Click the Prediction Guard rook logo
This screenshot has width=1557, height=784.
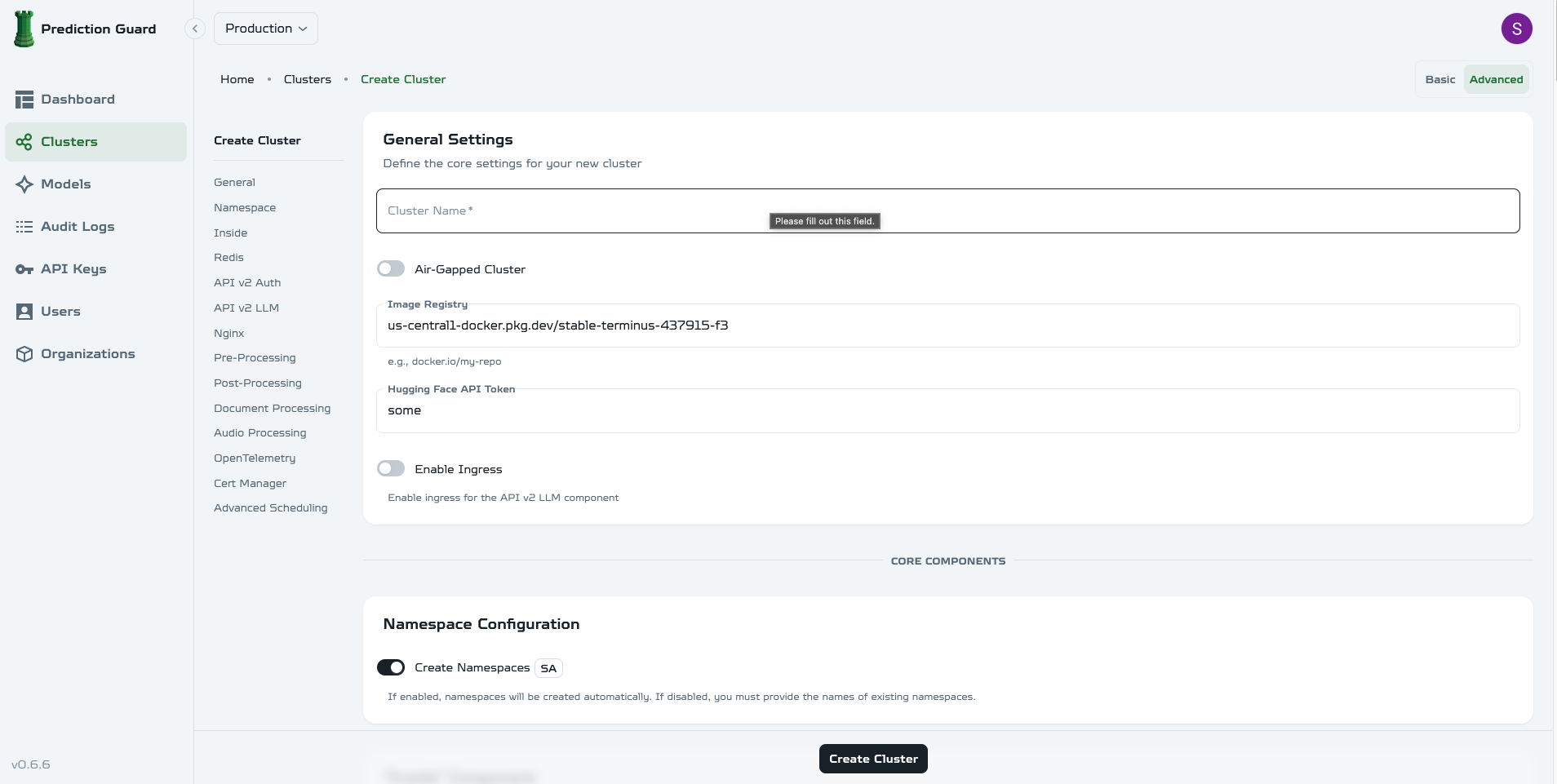coord(24,28)
